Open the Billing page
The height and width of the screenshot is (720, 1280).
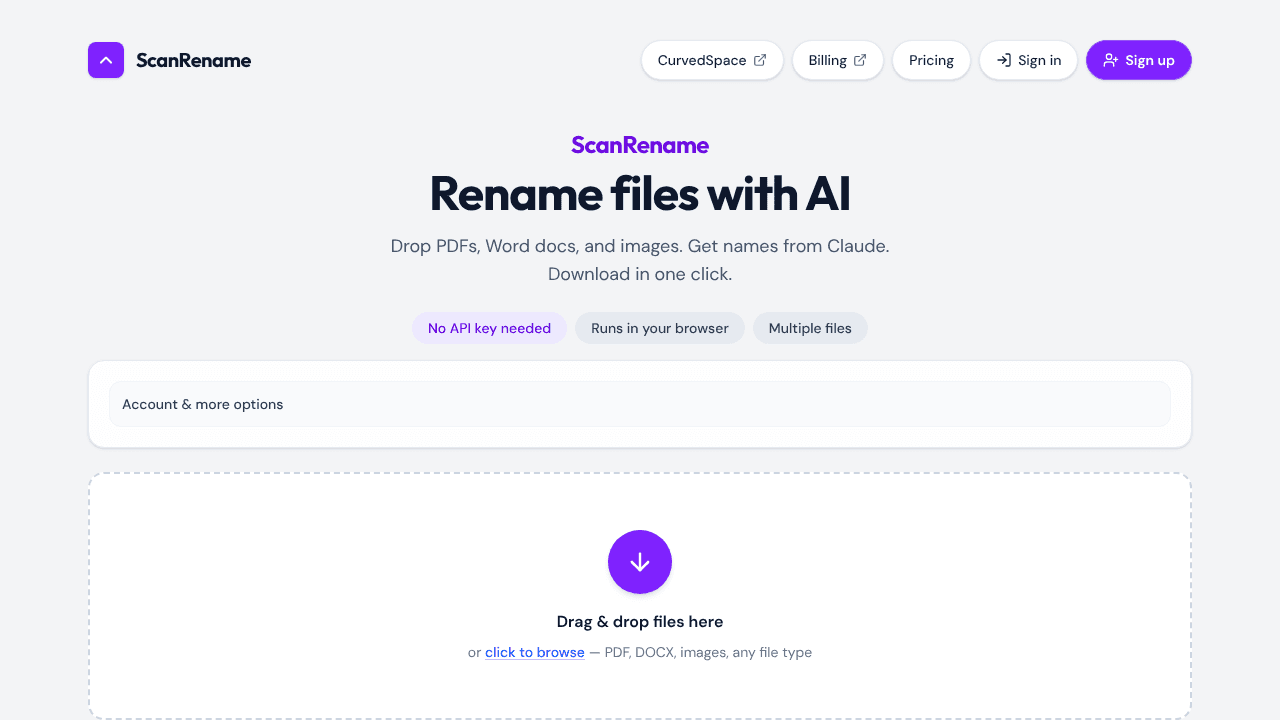point(838,60)
